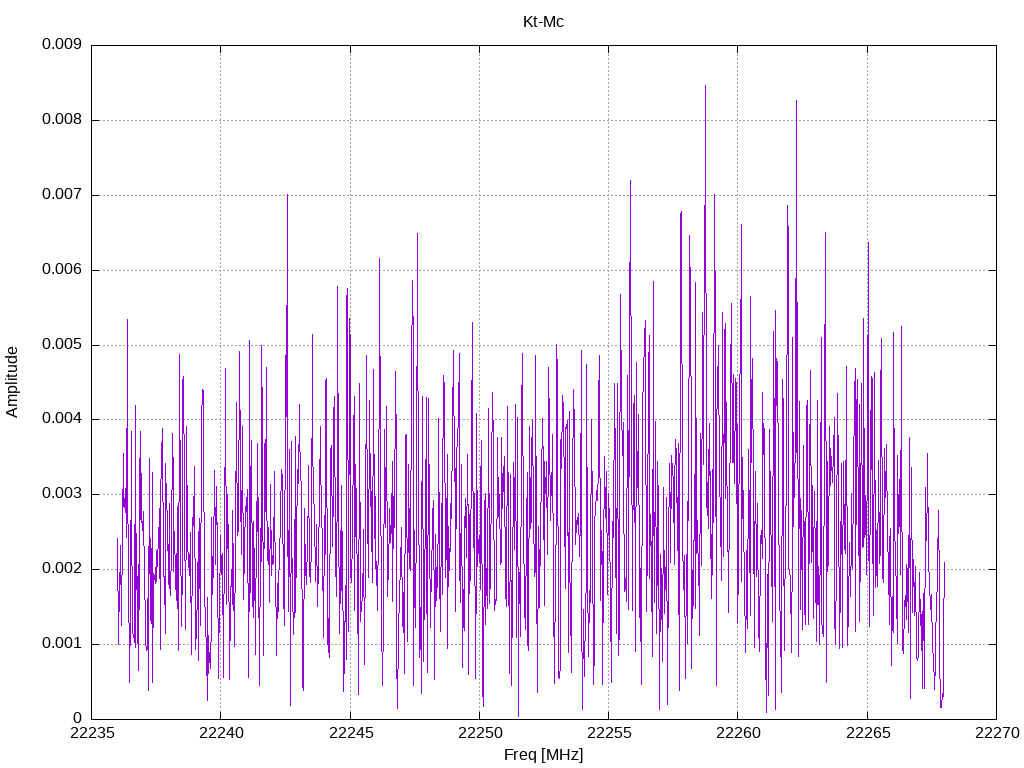Click the 22245 x-axis tick label
Image resolution: width=1024 pixels, height=768 pixels.
coord(351,733)
